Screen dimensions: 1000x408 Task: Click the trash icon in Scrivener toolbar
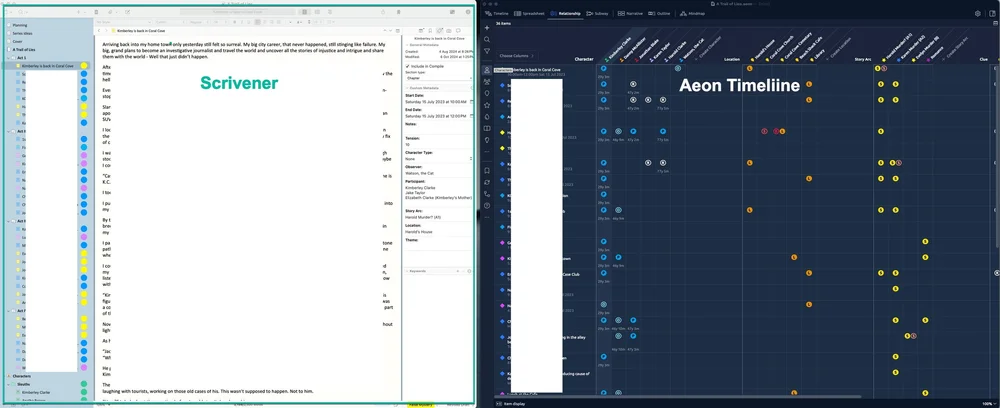[96, 11]
